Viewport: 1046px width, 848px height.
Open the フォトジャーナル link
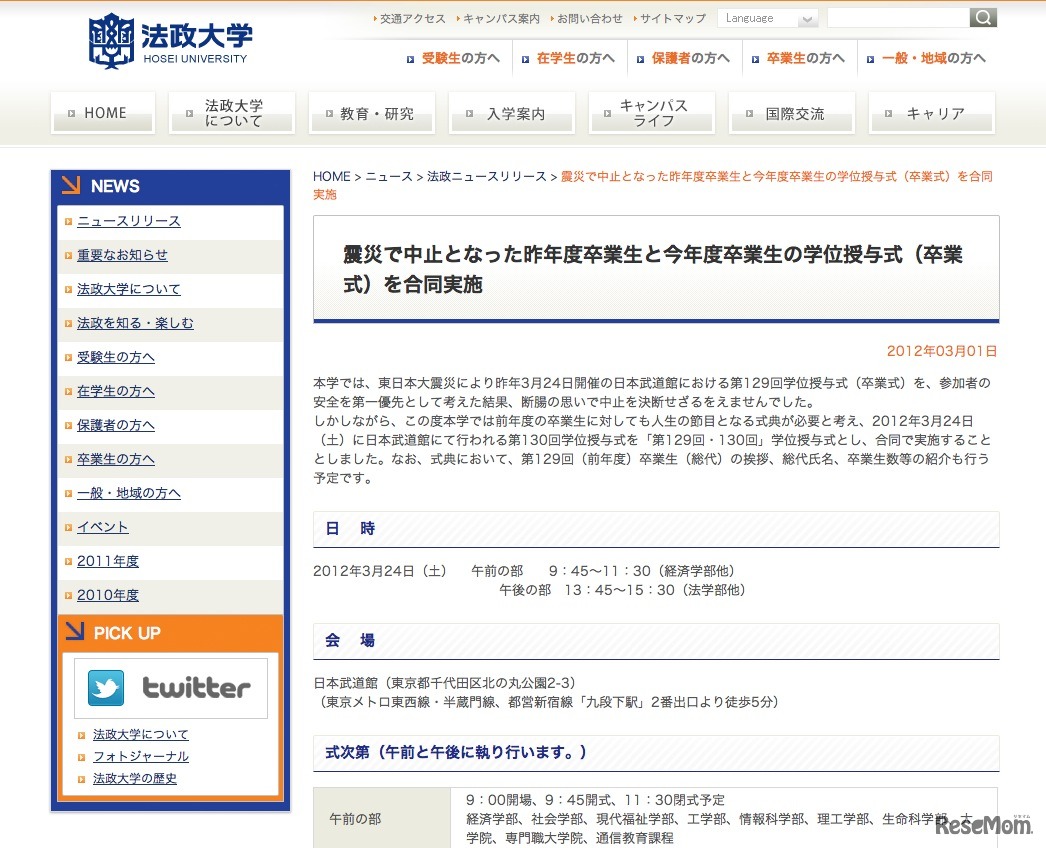(141, 757)
